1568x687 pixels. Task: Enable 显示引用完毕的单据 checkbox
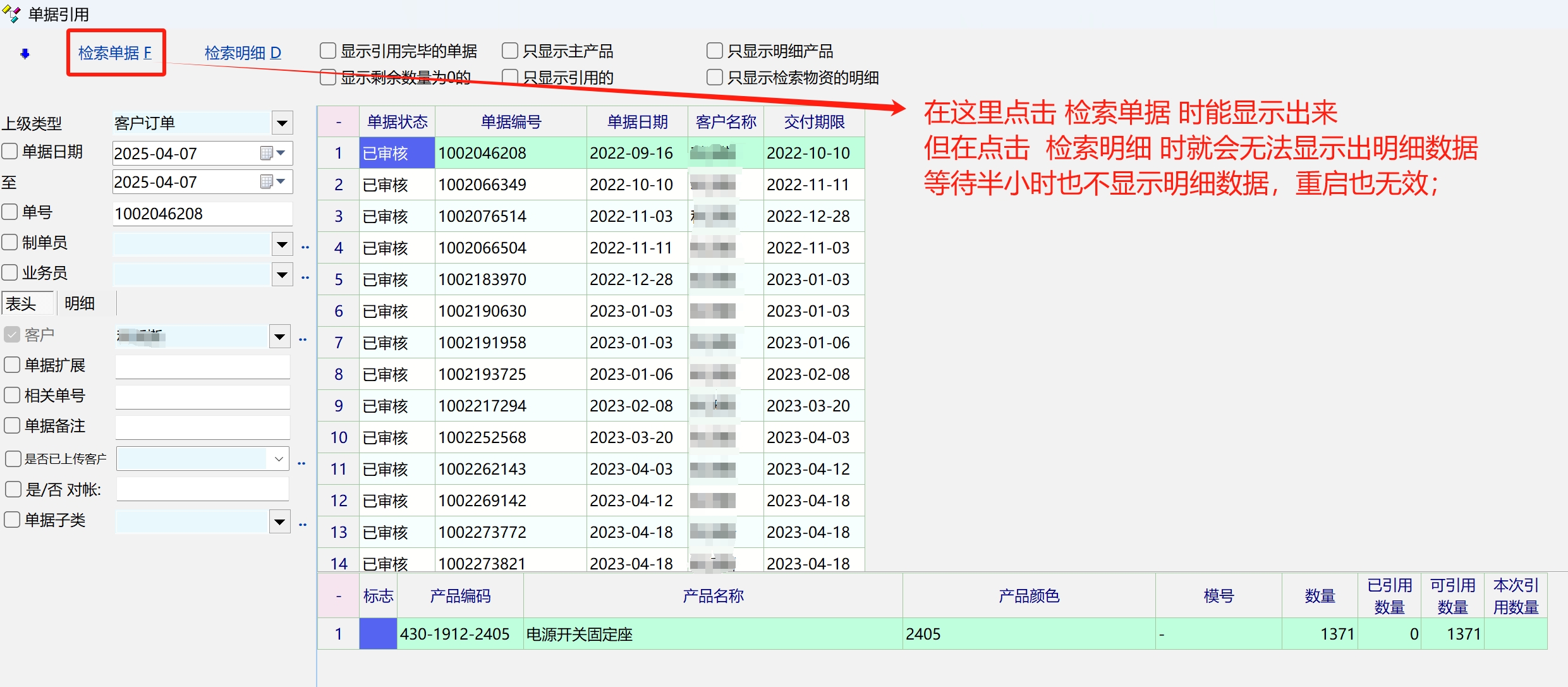328,51
